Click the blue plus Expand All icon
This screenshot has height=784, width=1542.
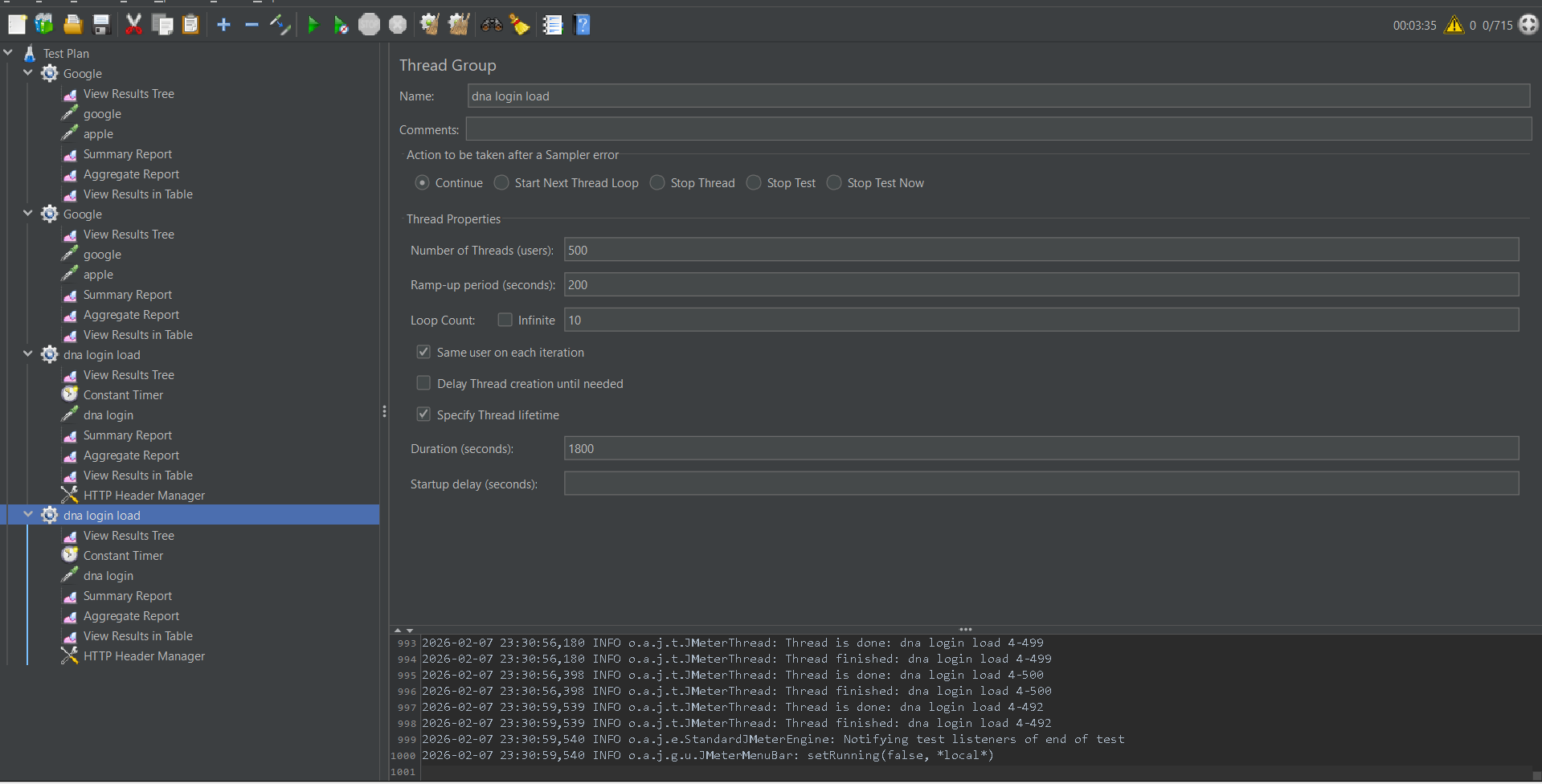coord(223,26)
